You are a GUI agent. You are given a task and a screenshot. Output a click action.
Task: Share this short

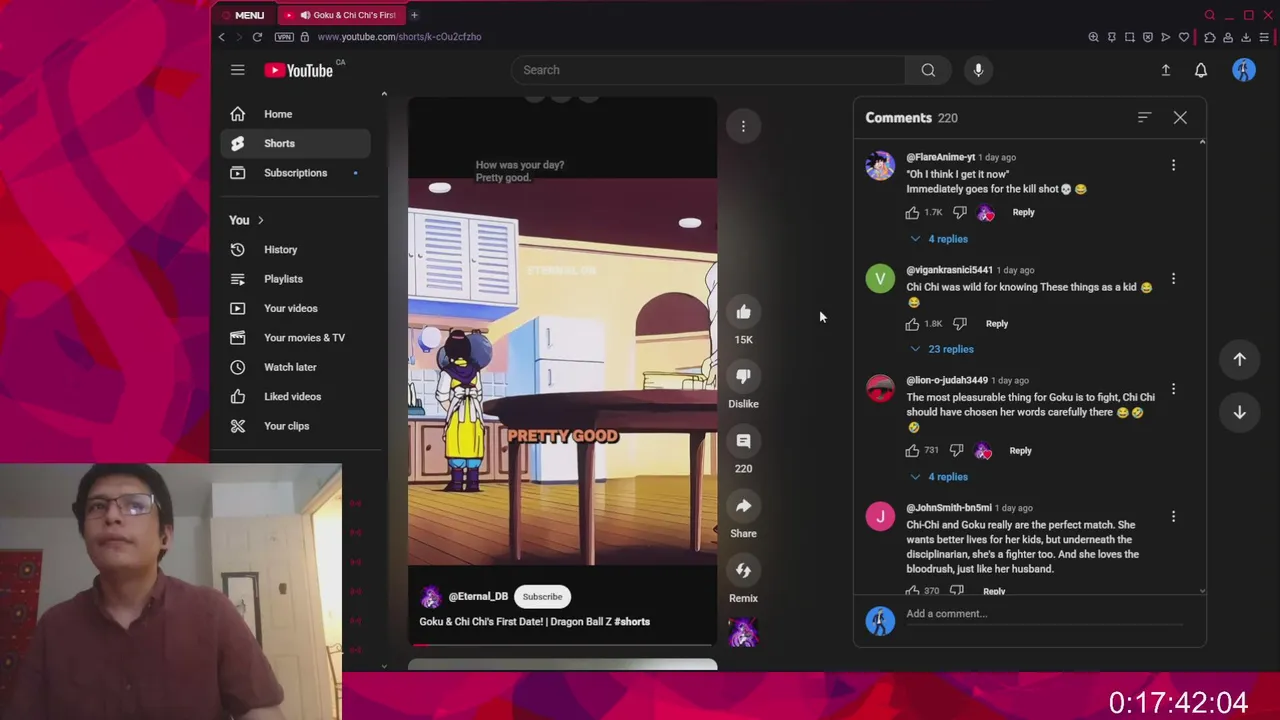coord(743,507)
